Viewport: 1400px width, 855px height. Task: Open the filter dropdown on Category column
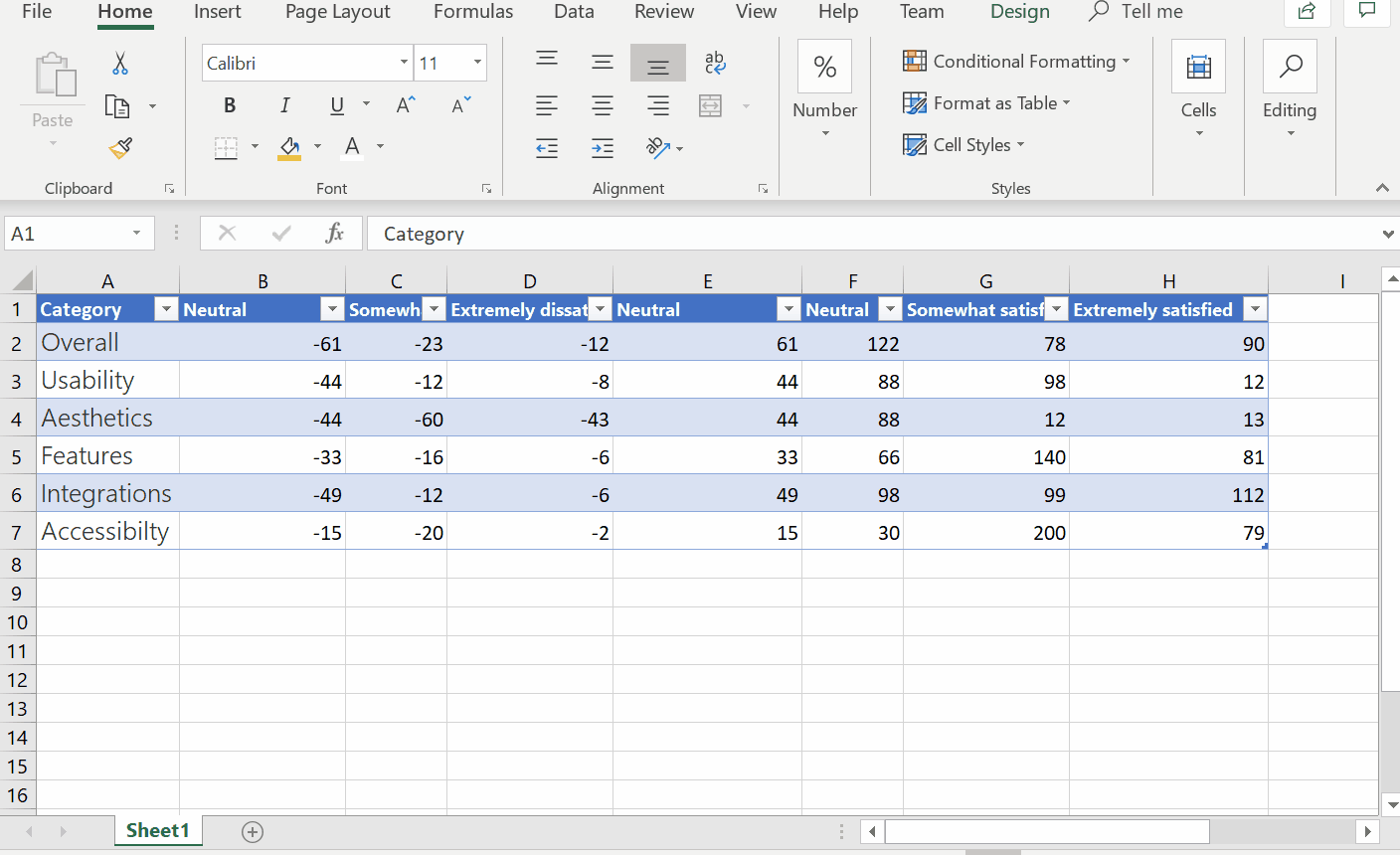click(166, 309)
